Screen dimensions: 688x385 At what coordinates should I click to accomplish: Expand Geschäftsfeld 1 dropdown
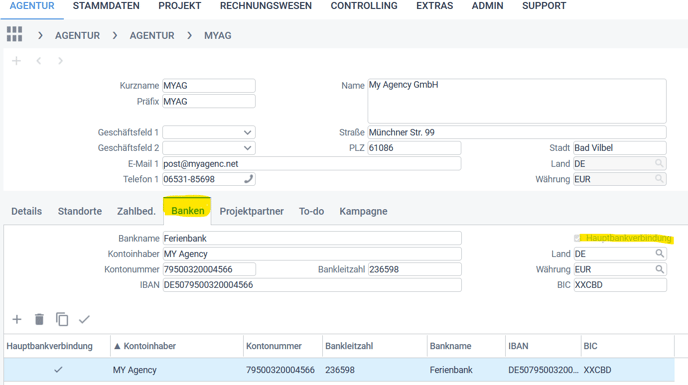coord(247,132)
